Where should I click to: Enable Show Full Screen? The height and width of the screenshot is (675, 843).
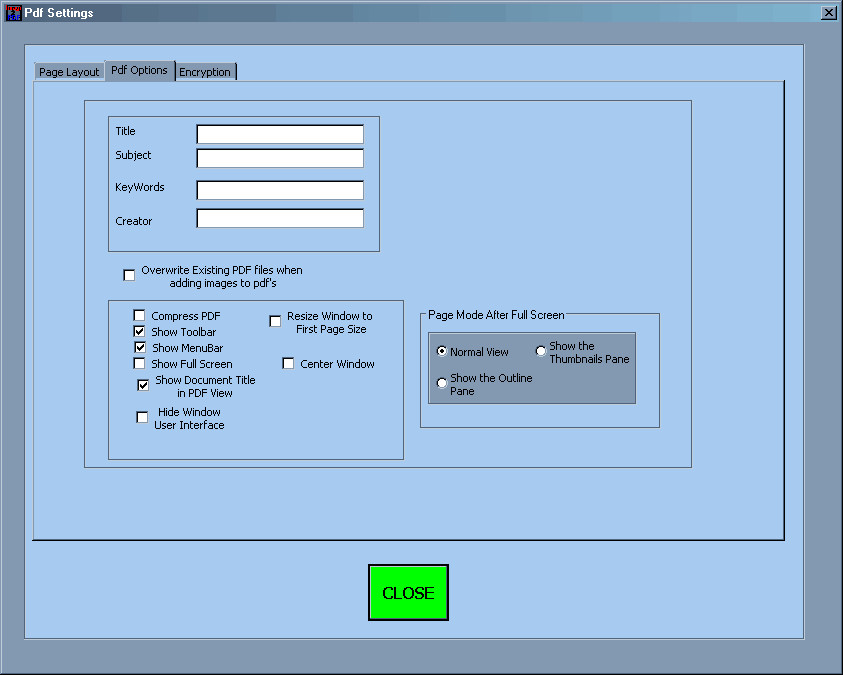(x=139, y=363)
